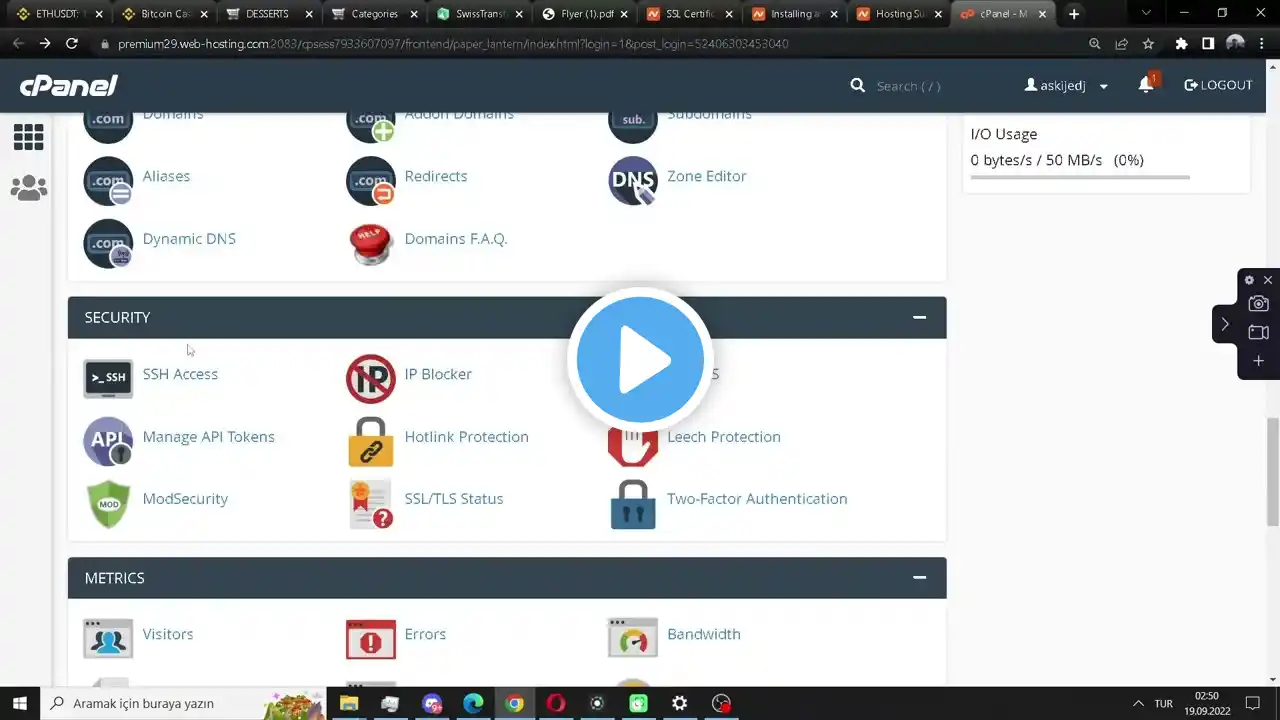Open Windows Settings gear on the taskbar

(x=679, y=703)
